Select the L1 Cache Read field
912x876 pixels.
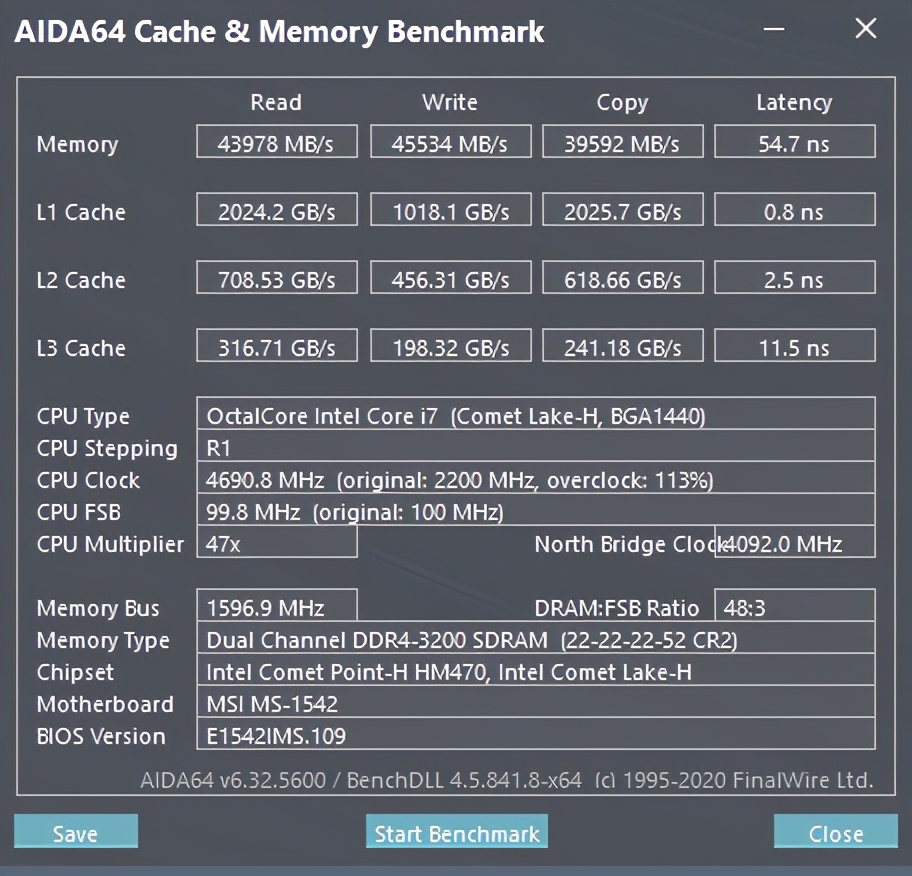(277, 211)
